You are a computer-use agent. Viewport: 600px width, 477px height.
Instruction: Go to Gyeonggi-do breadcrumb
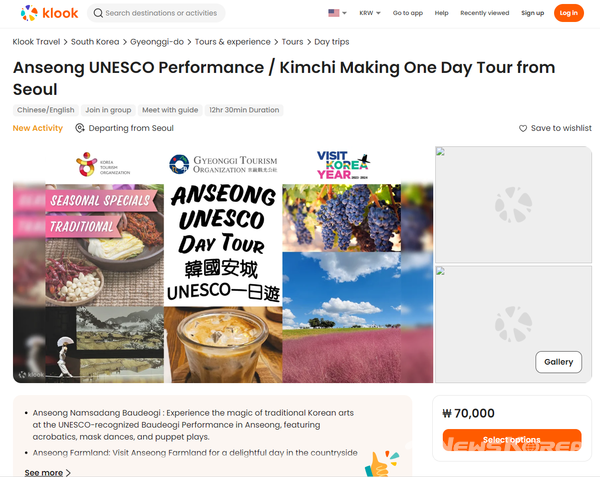tap(157, 42)
